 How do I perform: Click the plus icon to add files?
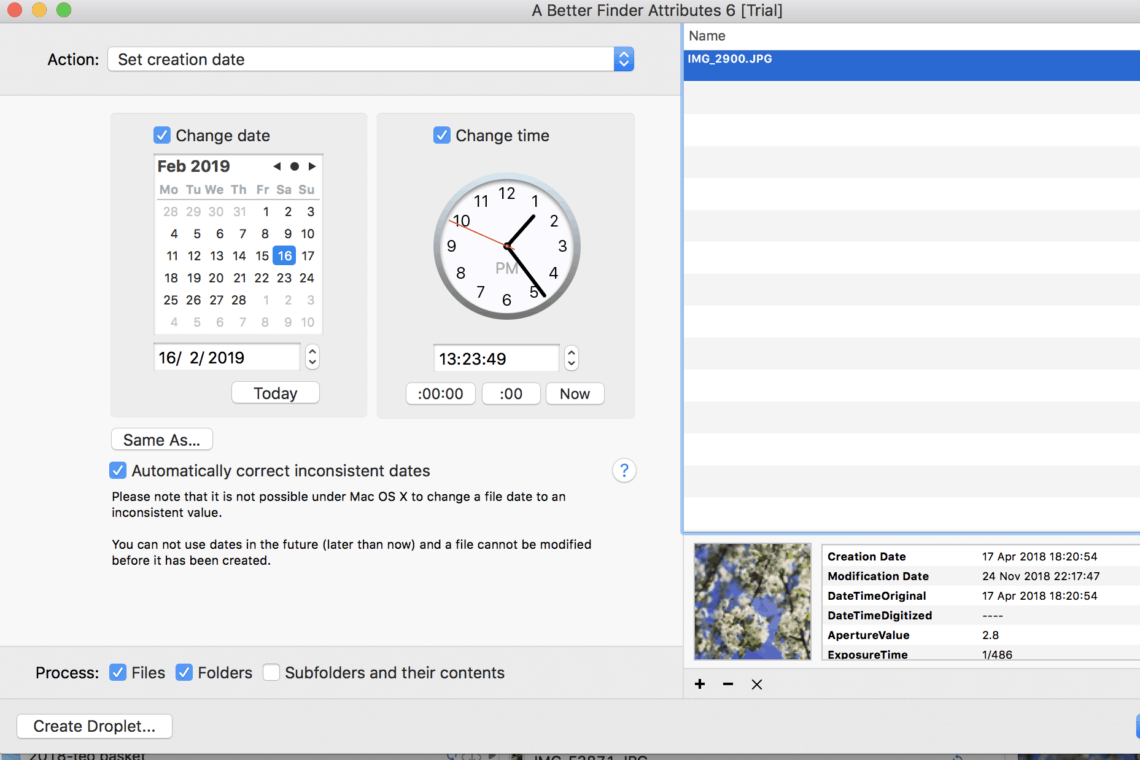tap(699, 684)
